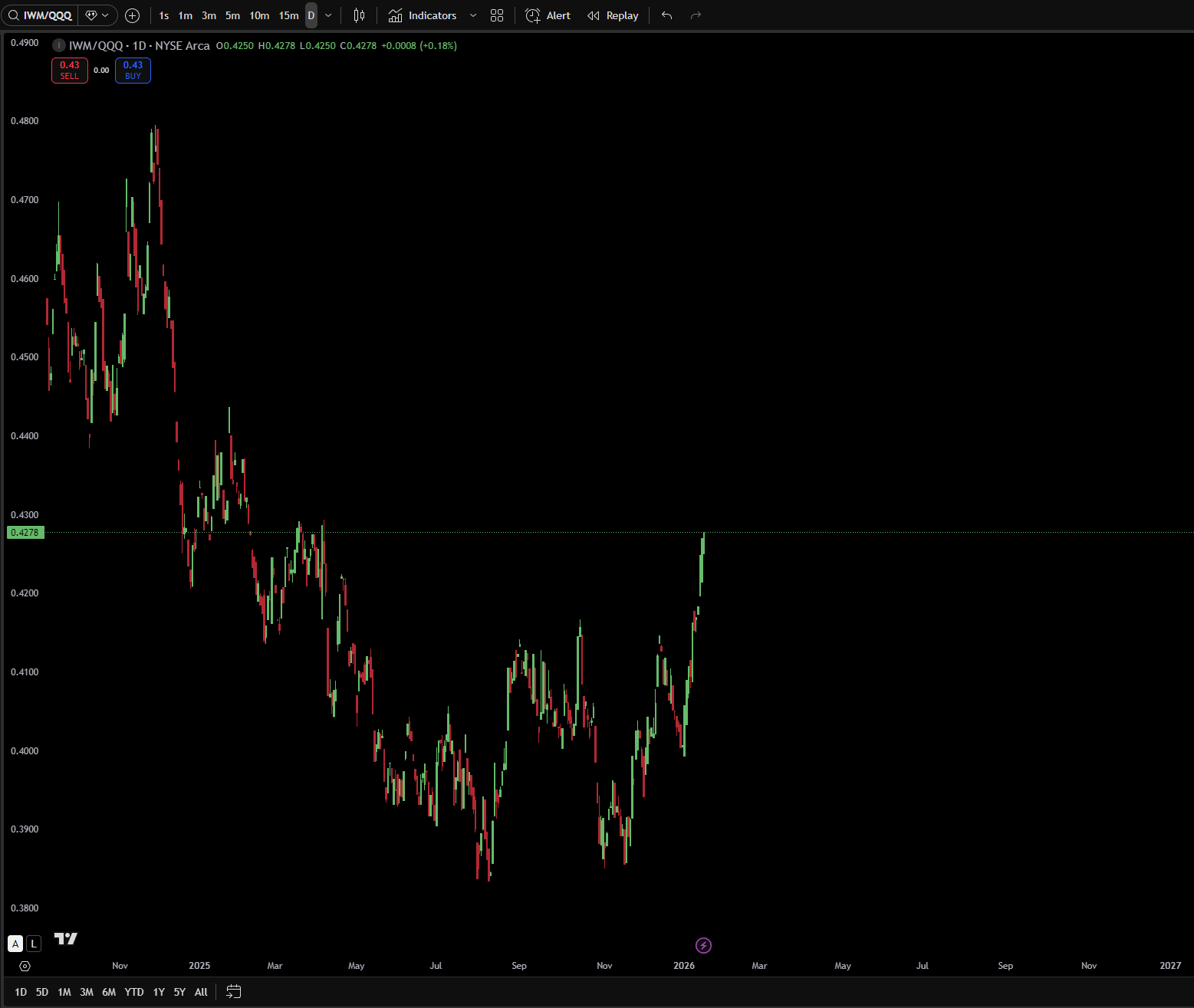The height and width of the screenshot is (1008, 1194).
Task: Open the IWM/QQQ symbol search
Action: click(x=40, y=15)
